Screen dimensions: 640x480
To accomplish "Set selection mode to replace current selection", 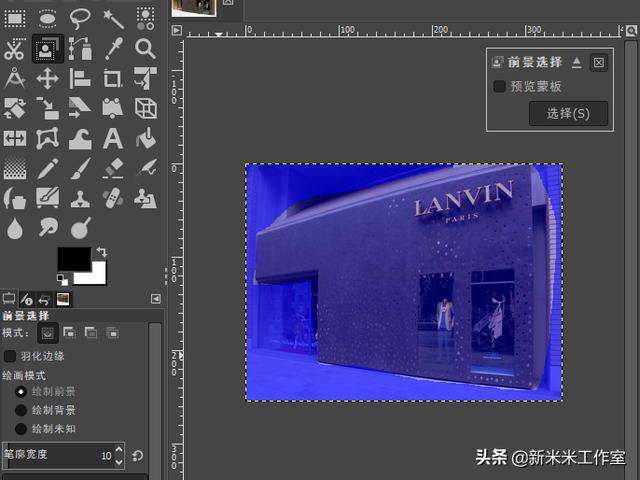I will pos(48,333).
